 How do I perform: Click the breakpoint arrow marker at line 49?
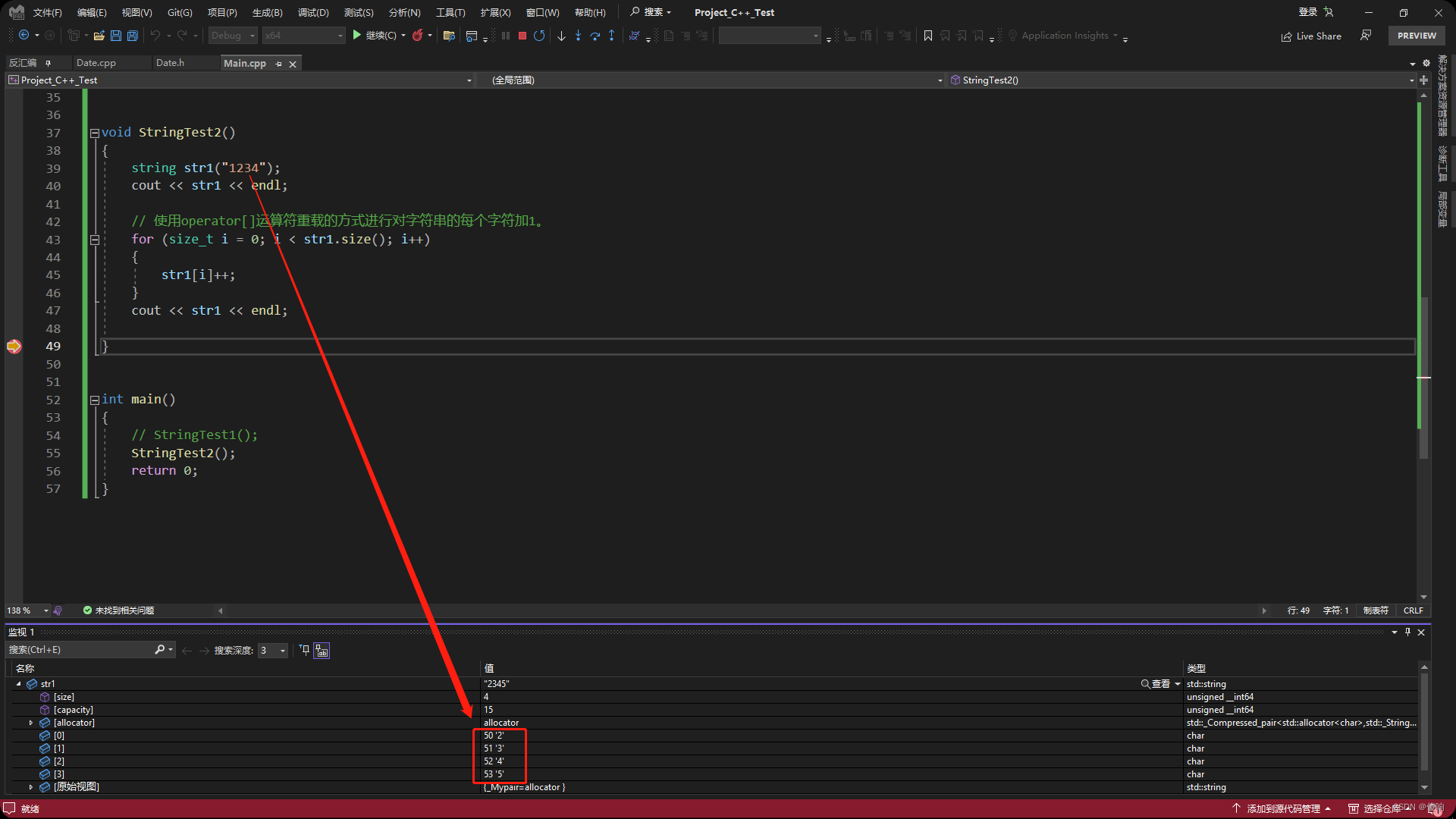tap(14, 347)
